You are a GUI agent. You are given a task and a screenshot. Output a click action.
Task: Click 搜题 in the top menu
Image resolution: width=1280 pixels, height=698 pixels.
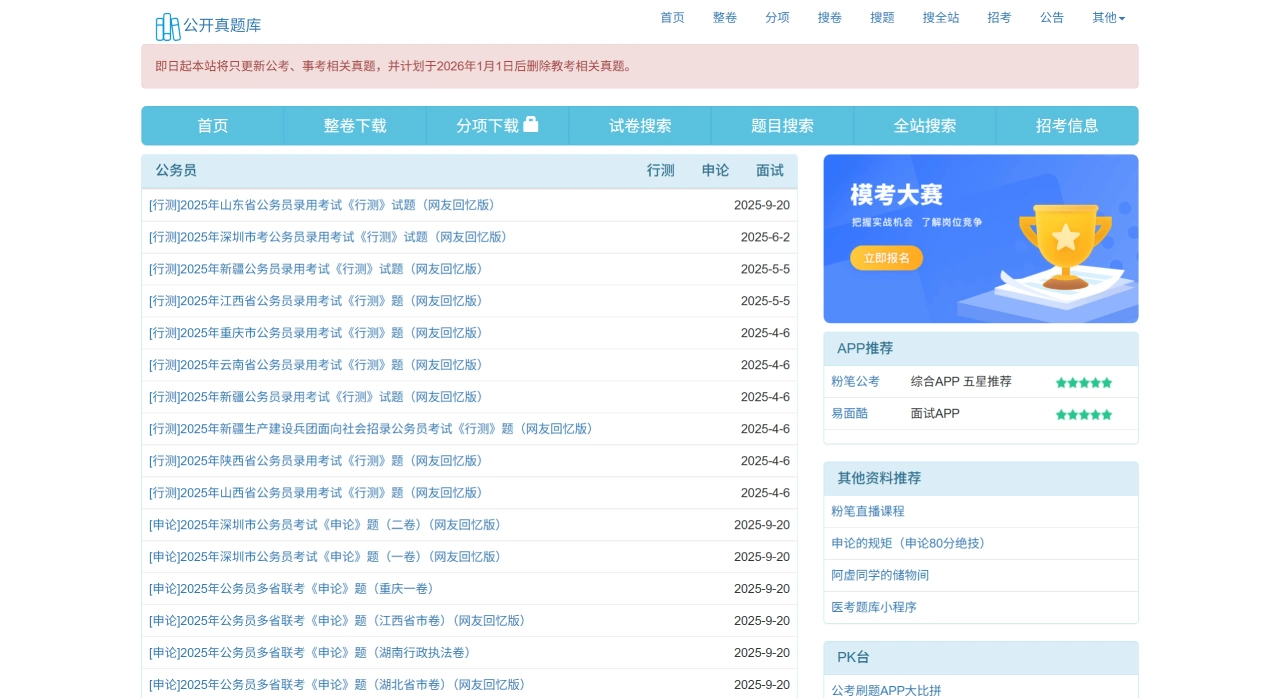[x=882, y=18]
